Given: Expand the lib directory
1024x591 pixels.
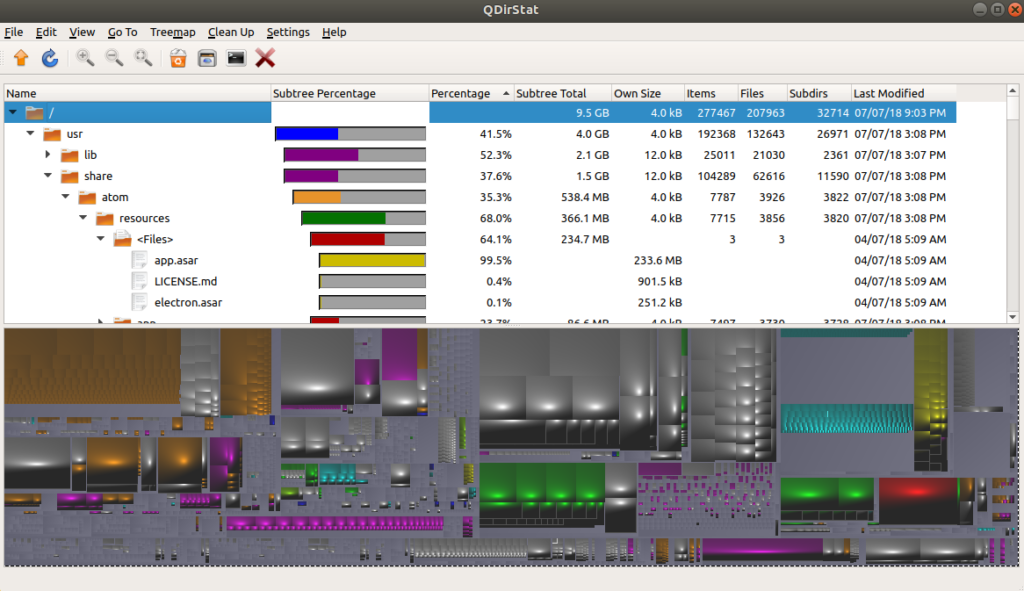Looking at the screenshot, I should pos(47,155).
